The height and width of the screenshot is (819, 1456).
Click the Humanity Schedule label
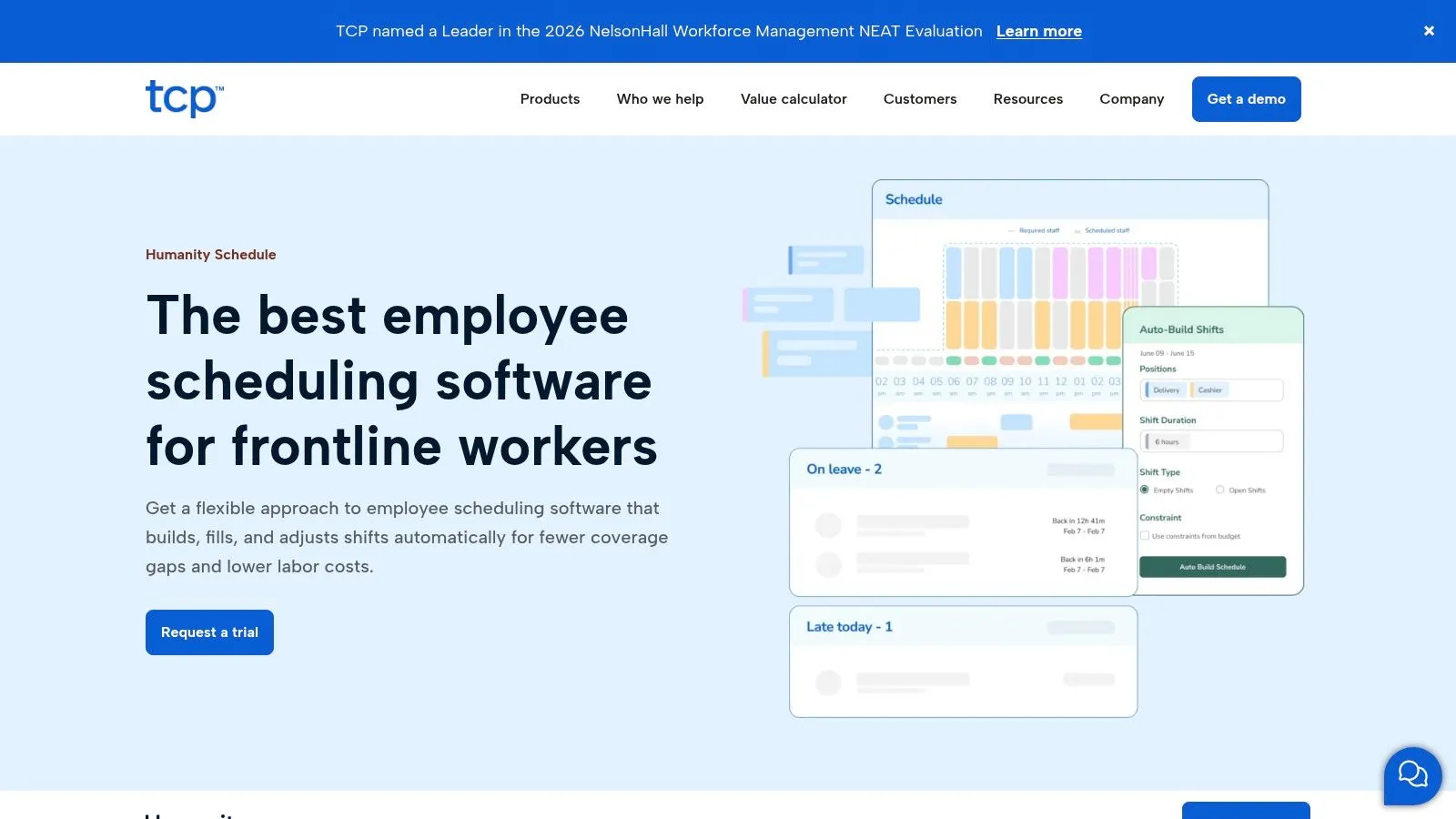(211, 255)
